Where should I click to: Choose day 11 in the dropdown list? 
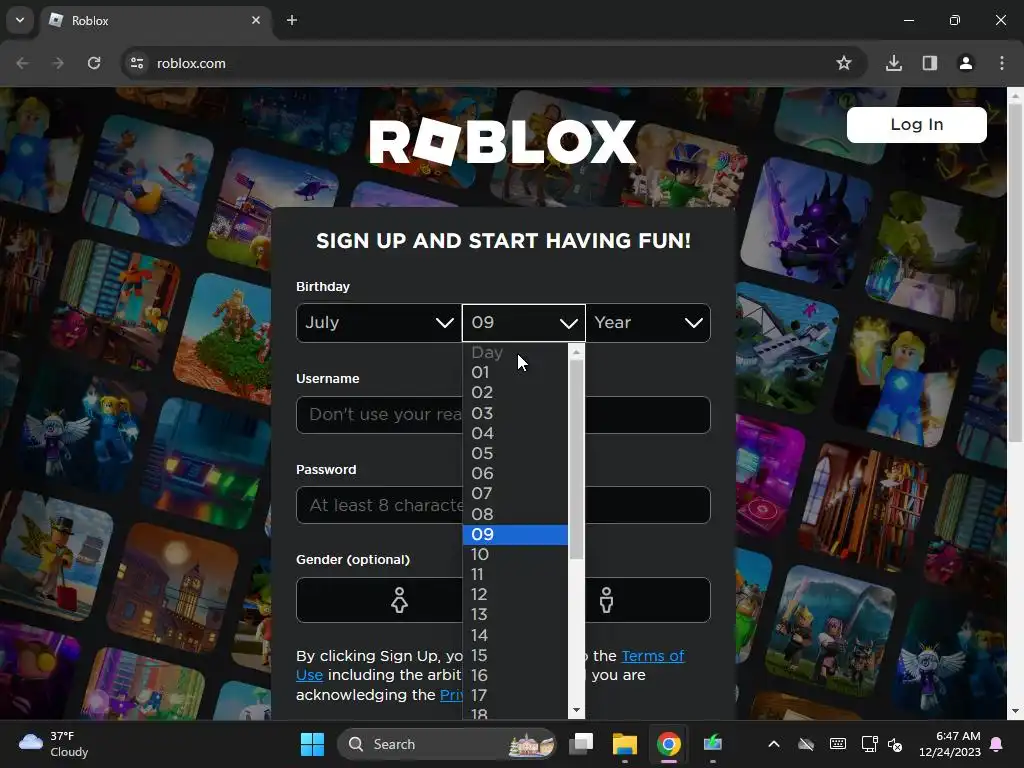pos(515,575)
